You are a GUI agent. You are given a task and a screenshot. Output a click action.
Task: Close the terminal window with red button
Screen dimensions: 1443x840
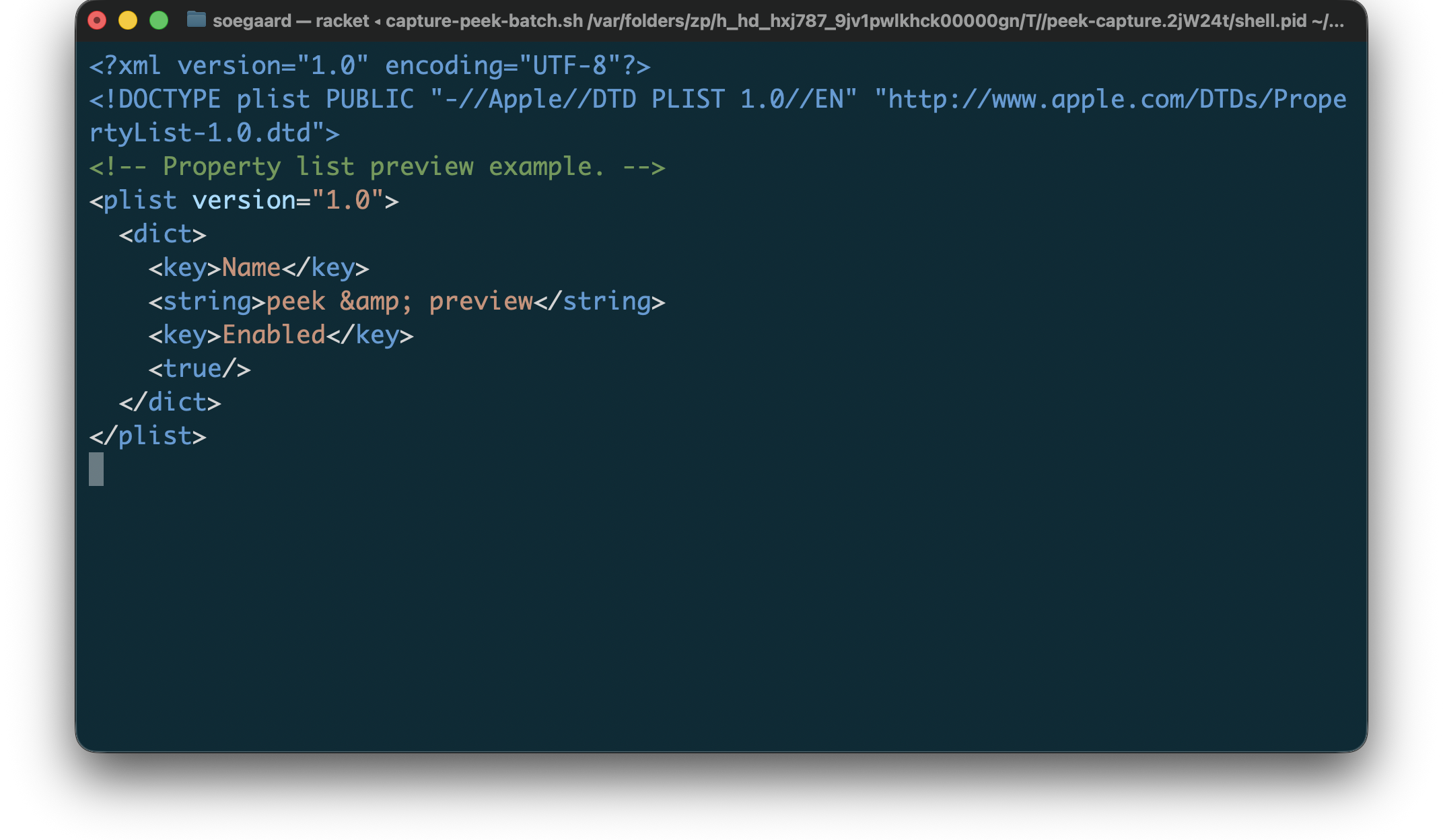click(98, 21)
